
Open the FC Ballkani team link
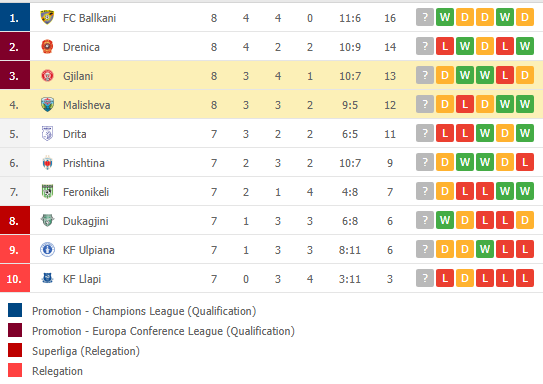click(x=89, y=18)
